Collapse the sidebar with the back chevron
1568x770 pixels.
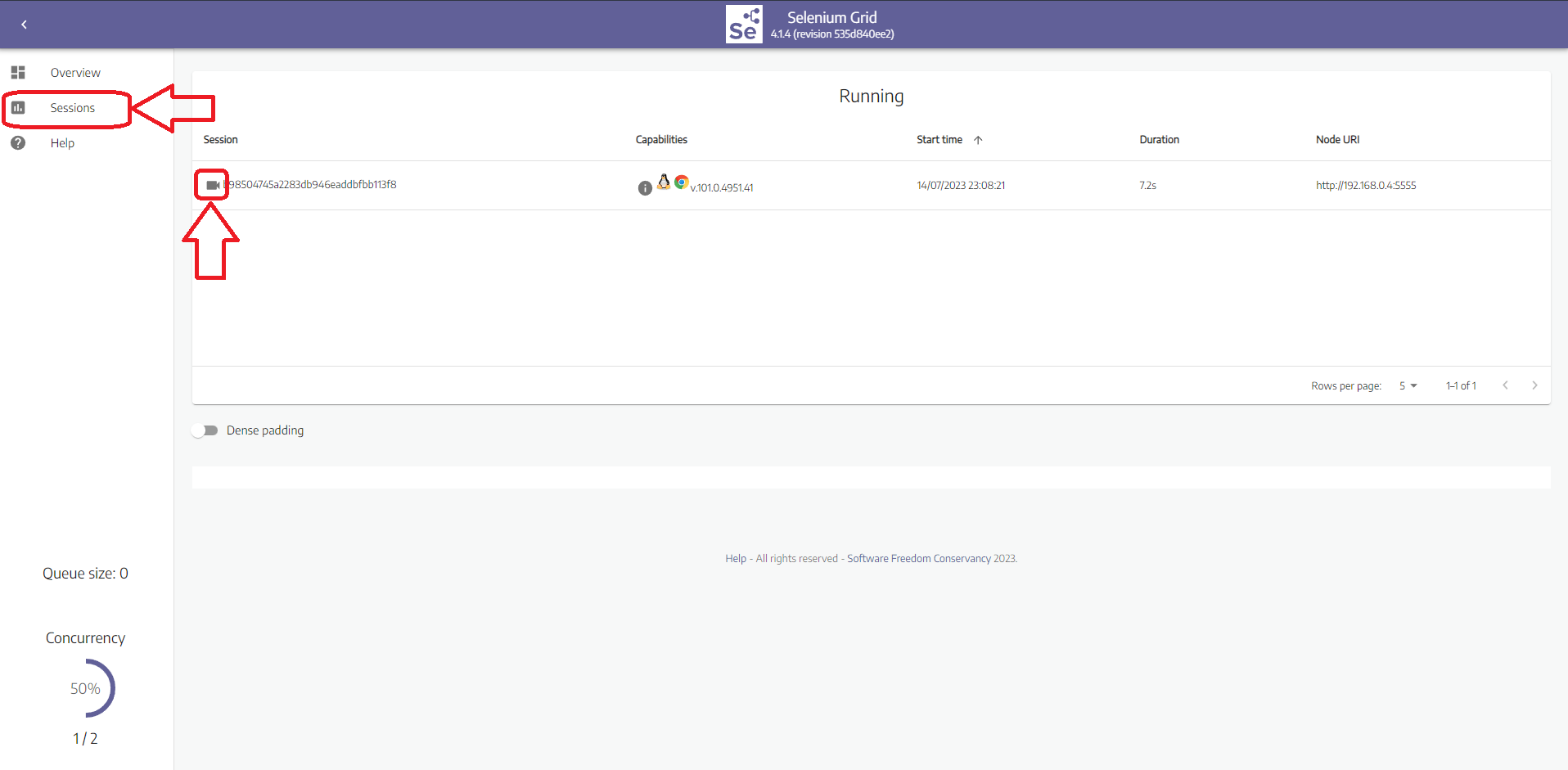[25, 25]
